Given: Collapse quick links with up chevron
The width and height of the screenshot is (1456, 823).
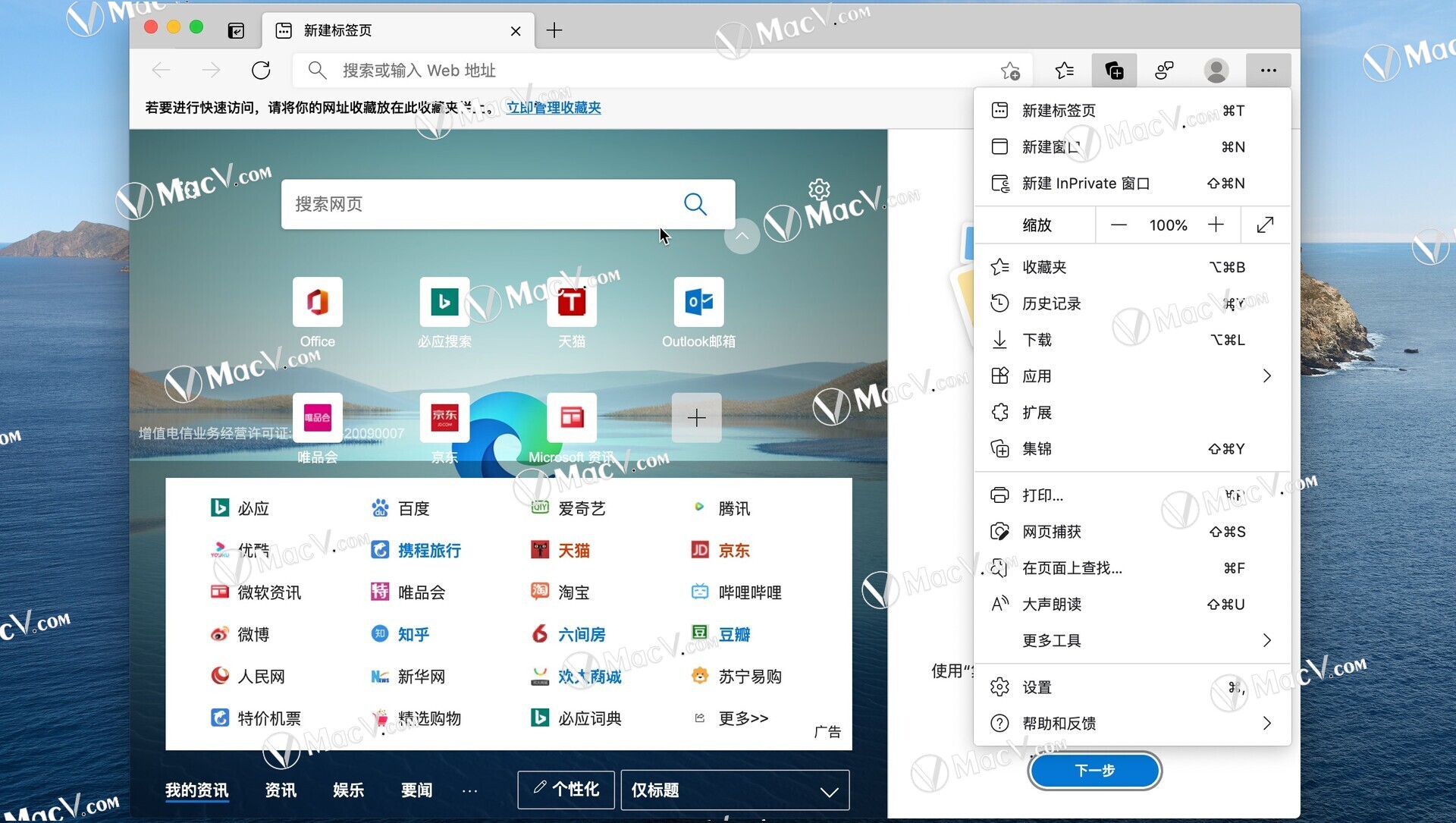Looking at the screenshot, I should pyautogui.click(x=742, y=236).
